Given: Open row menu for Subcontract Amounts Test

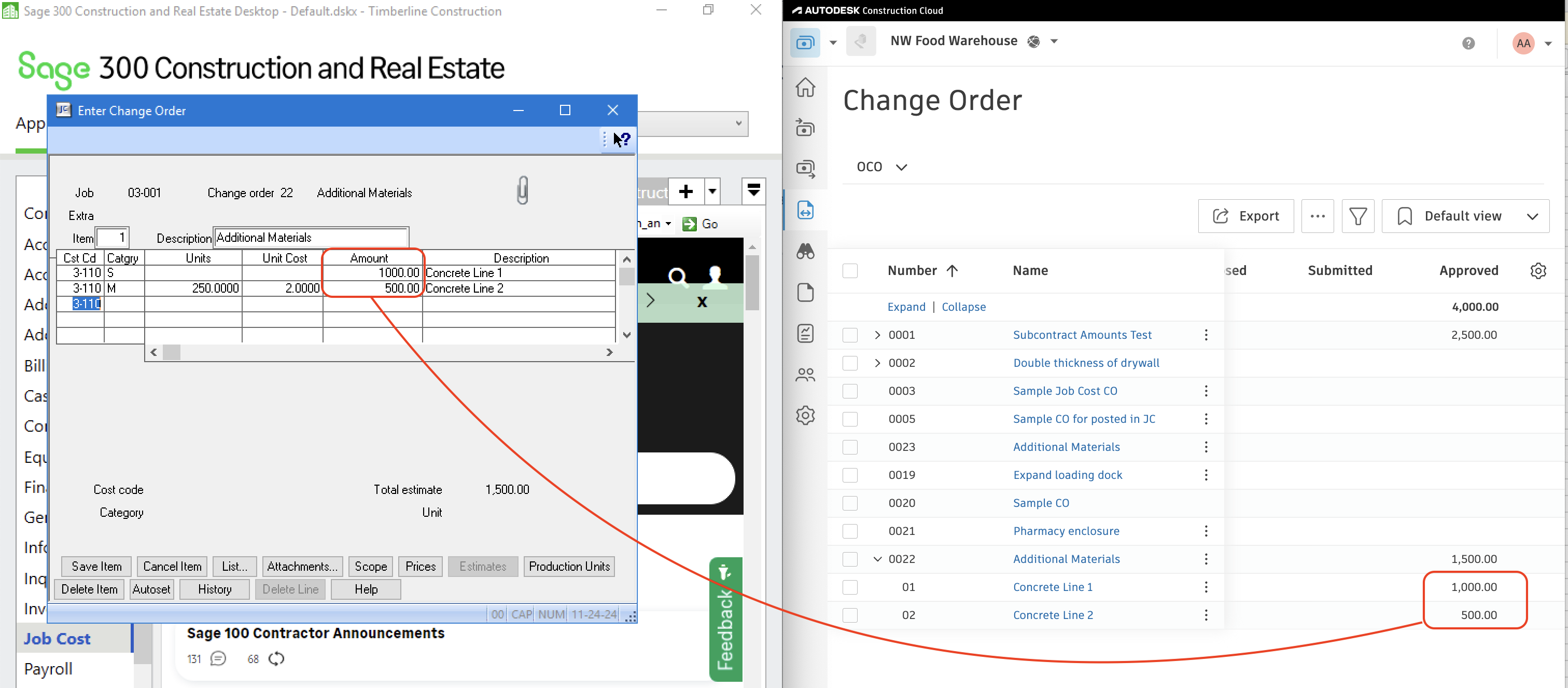Looking at the screenshot, I should click(x=1206, y=335).
